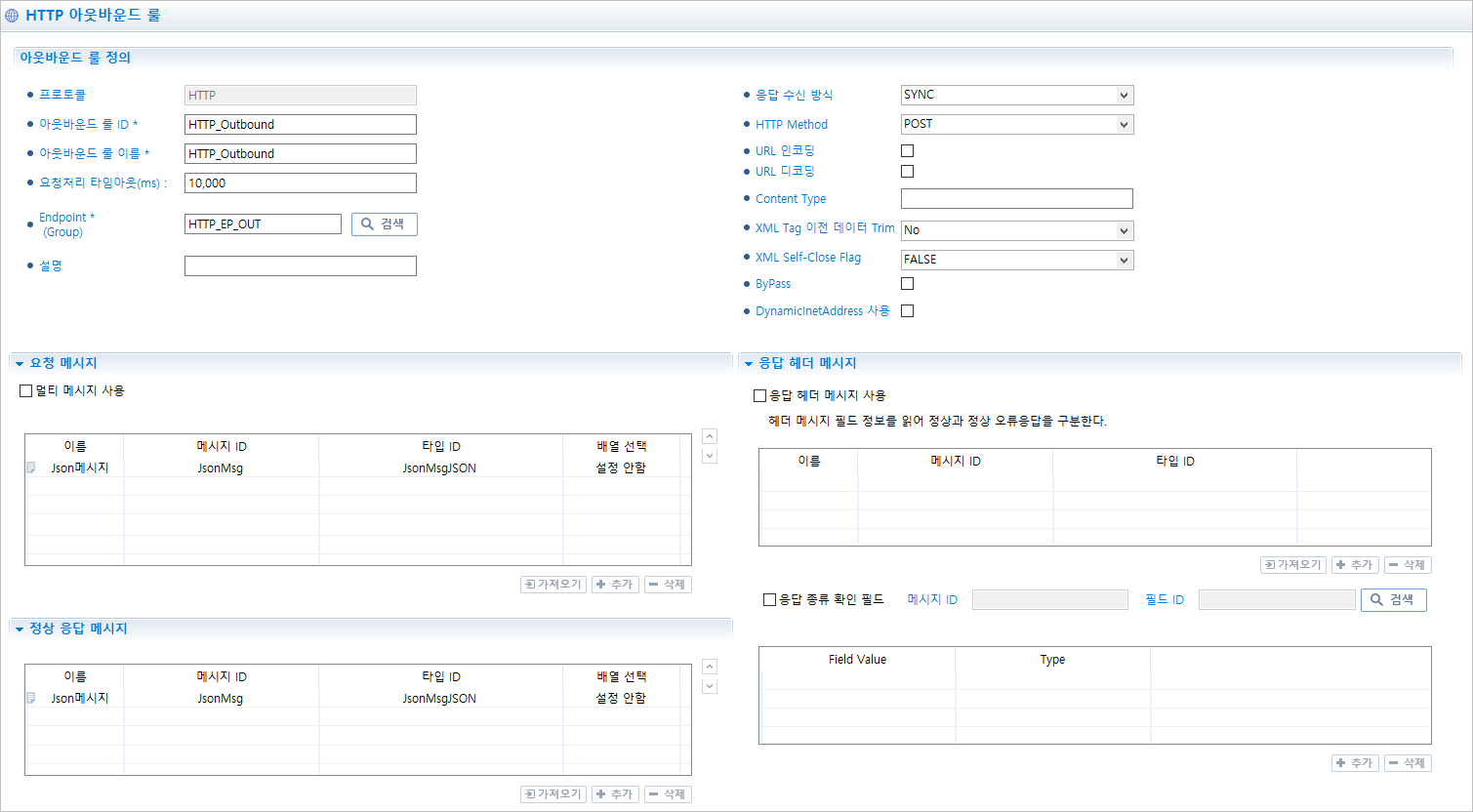Collapse the 정상 응답 메시지 section
This screenshot has width=1473, height=812.
20,629
